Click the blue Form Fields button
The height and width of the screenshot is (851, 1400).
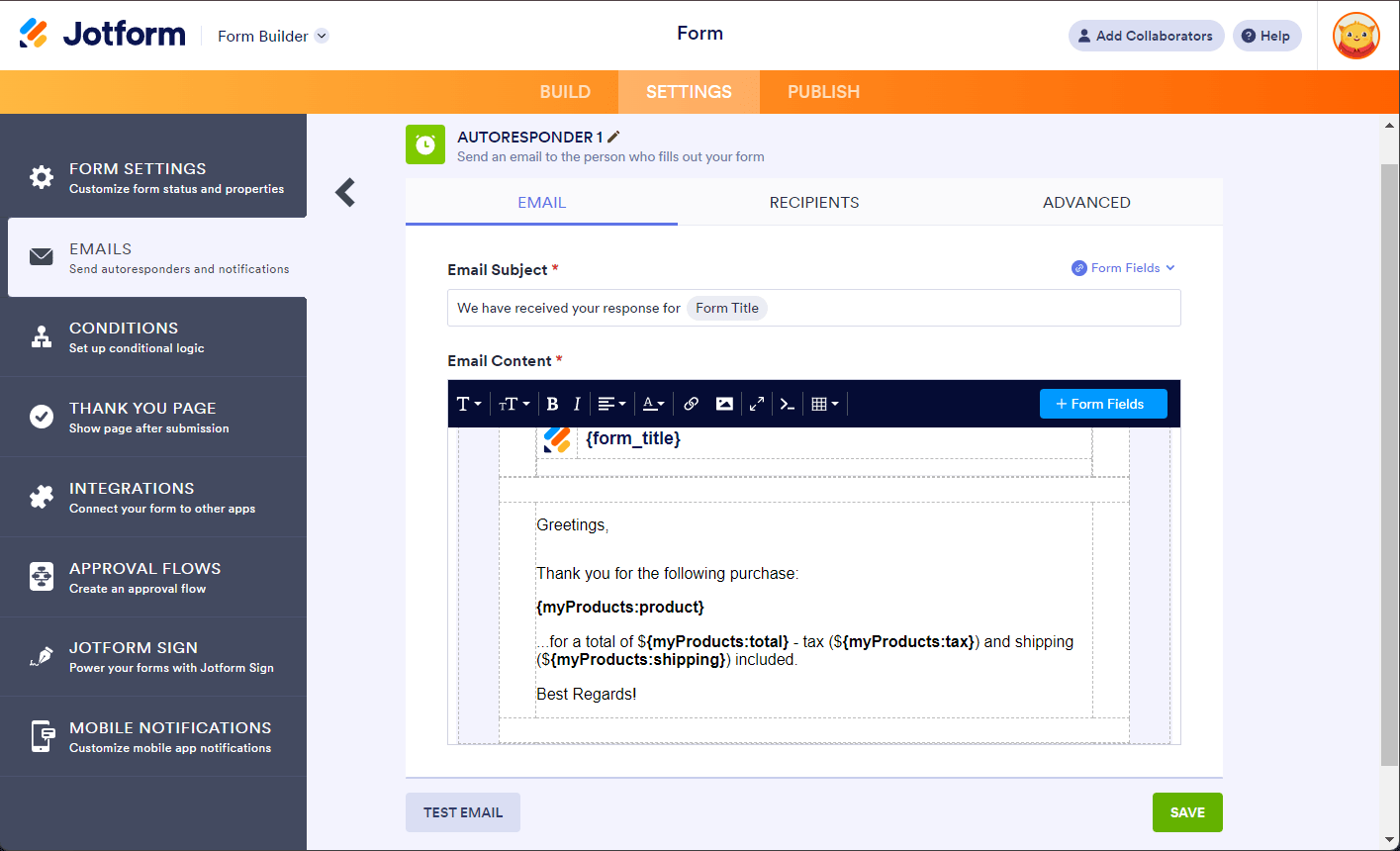click(1103, 404)
